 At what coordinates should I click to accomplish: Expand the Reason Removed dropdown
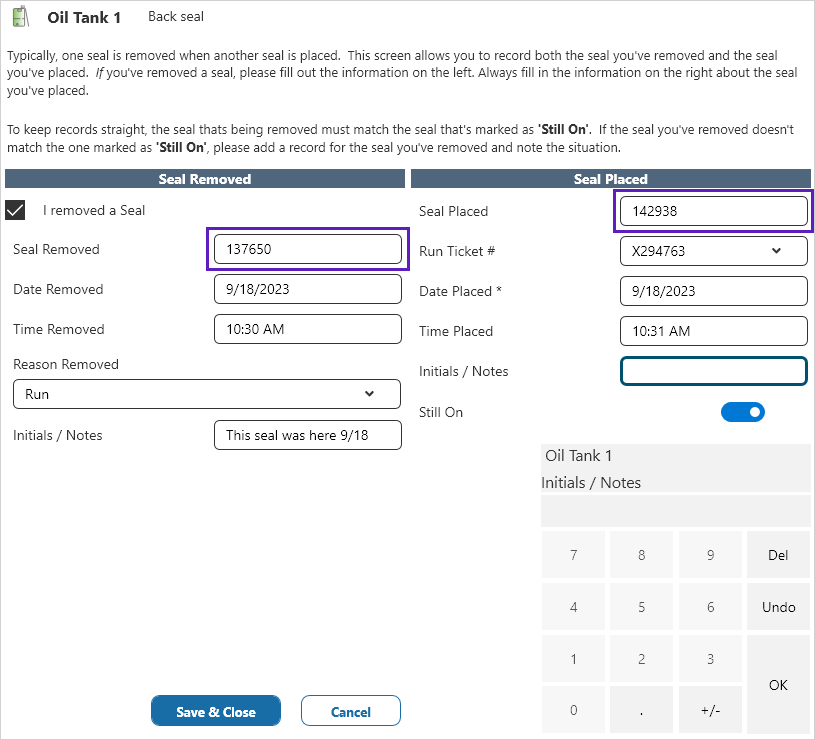(207, 394)
